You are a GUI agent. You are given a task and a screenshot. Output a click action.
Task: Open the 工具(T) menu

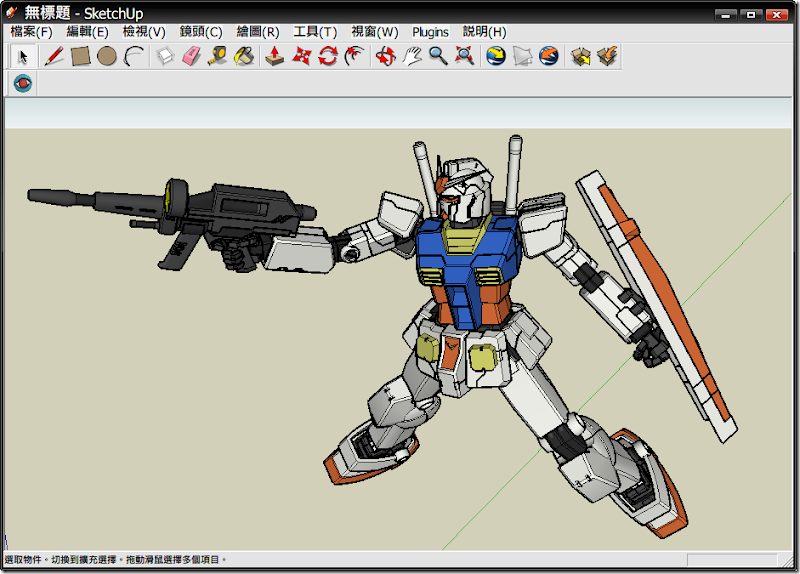click(x=315, y=32)
